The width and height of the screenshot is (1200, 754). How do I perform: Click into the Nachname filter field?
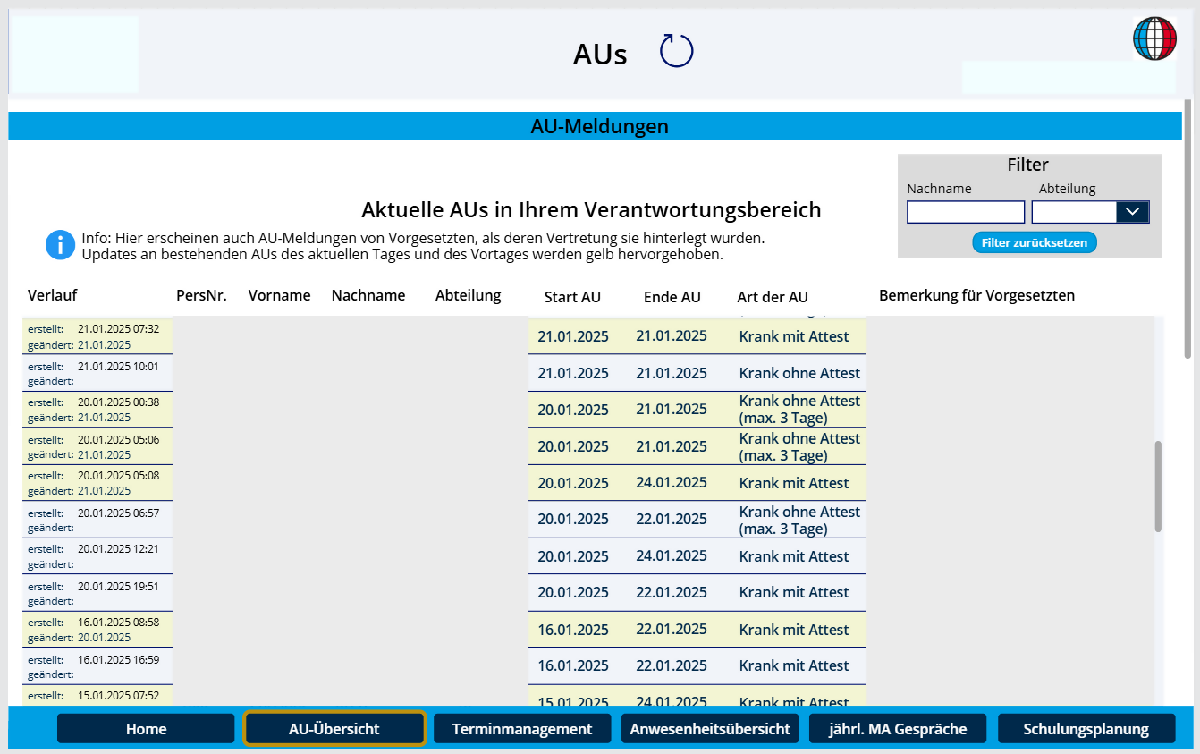click(x=965, y=212)
